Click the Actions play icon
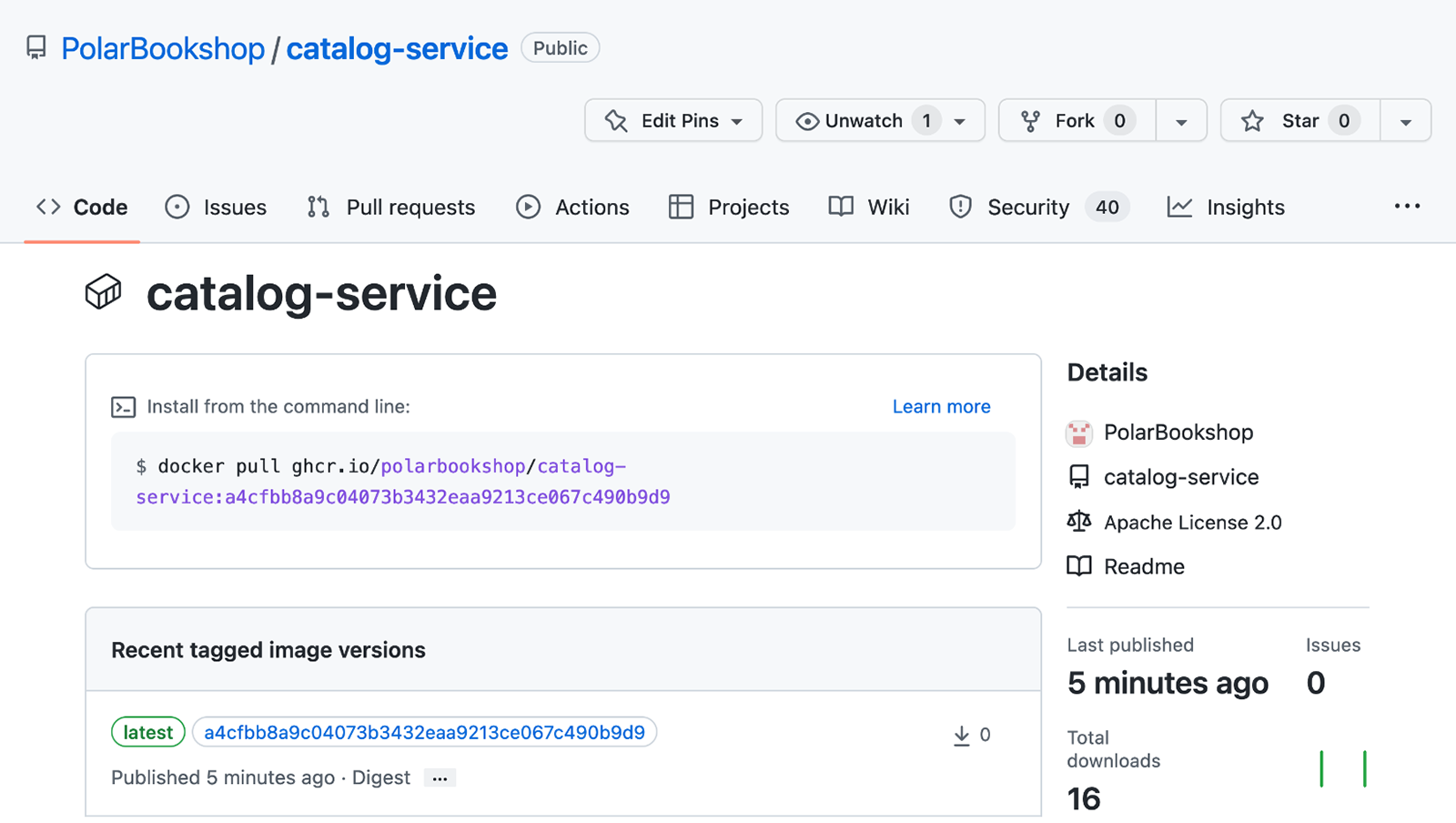Screen dimensions: 1456x823 (528, 207)
